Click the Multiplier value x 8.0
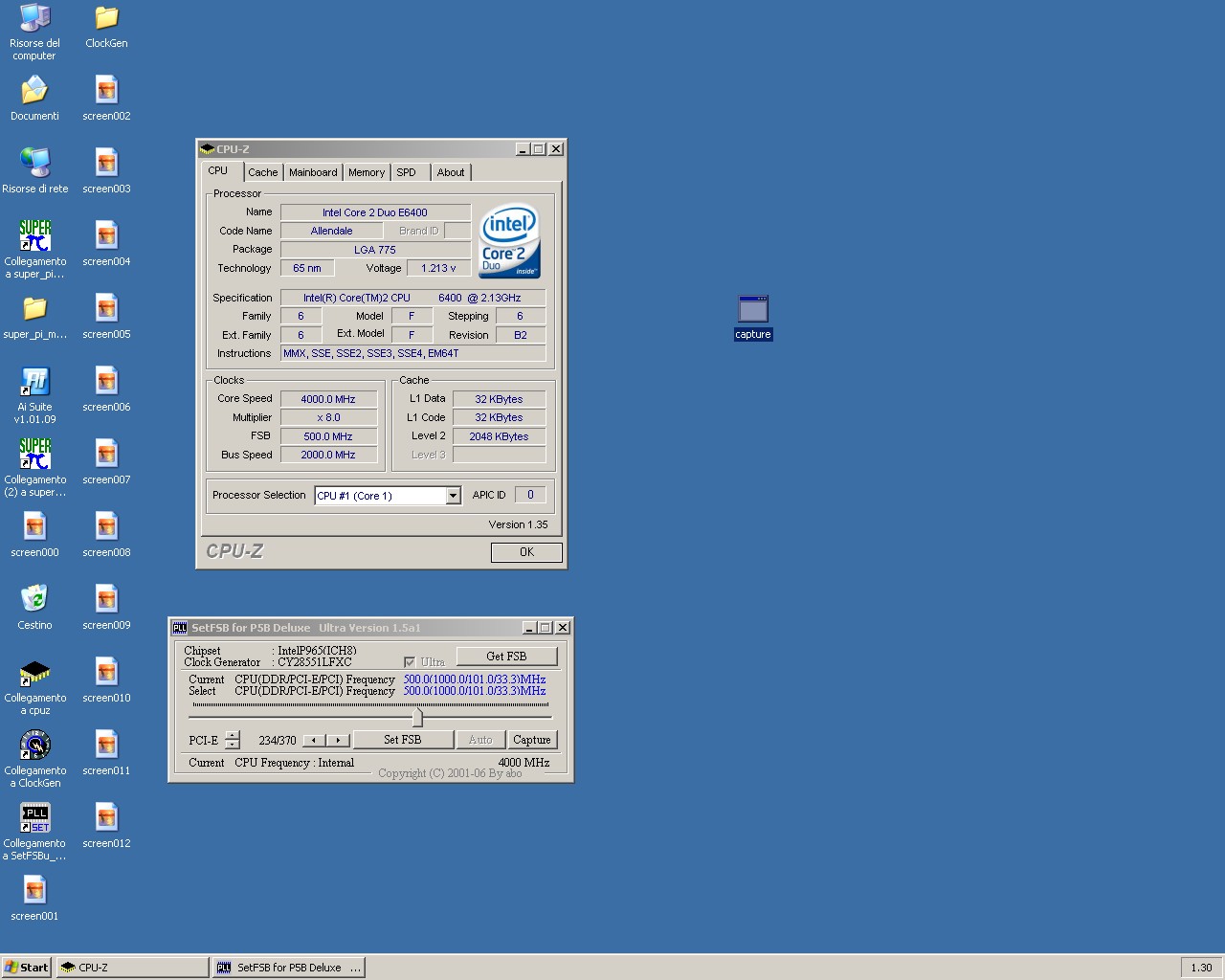Viewport: 1225px width, 980px height. (x=328, y=417)
